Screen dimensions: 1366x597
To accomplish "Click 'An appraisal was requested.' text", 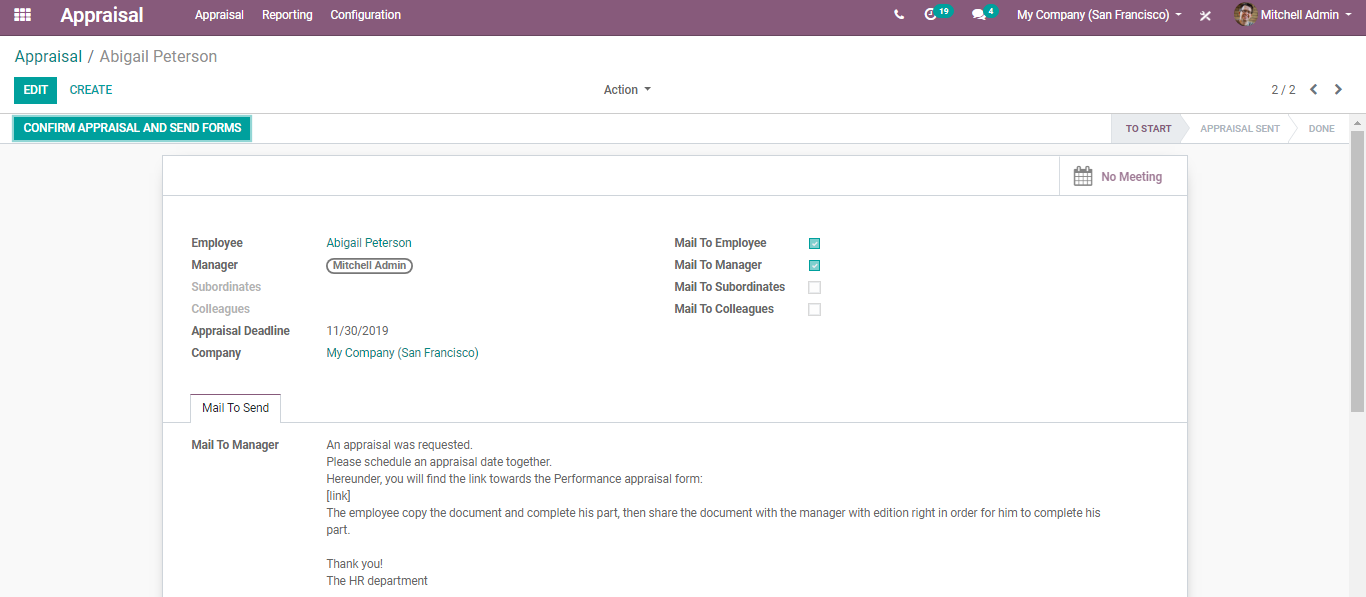I will click(399, 445).
